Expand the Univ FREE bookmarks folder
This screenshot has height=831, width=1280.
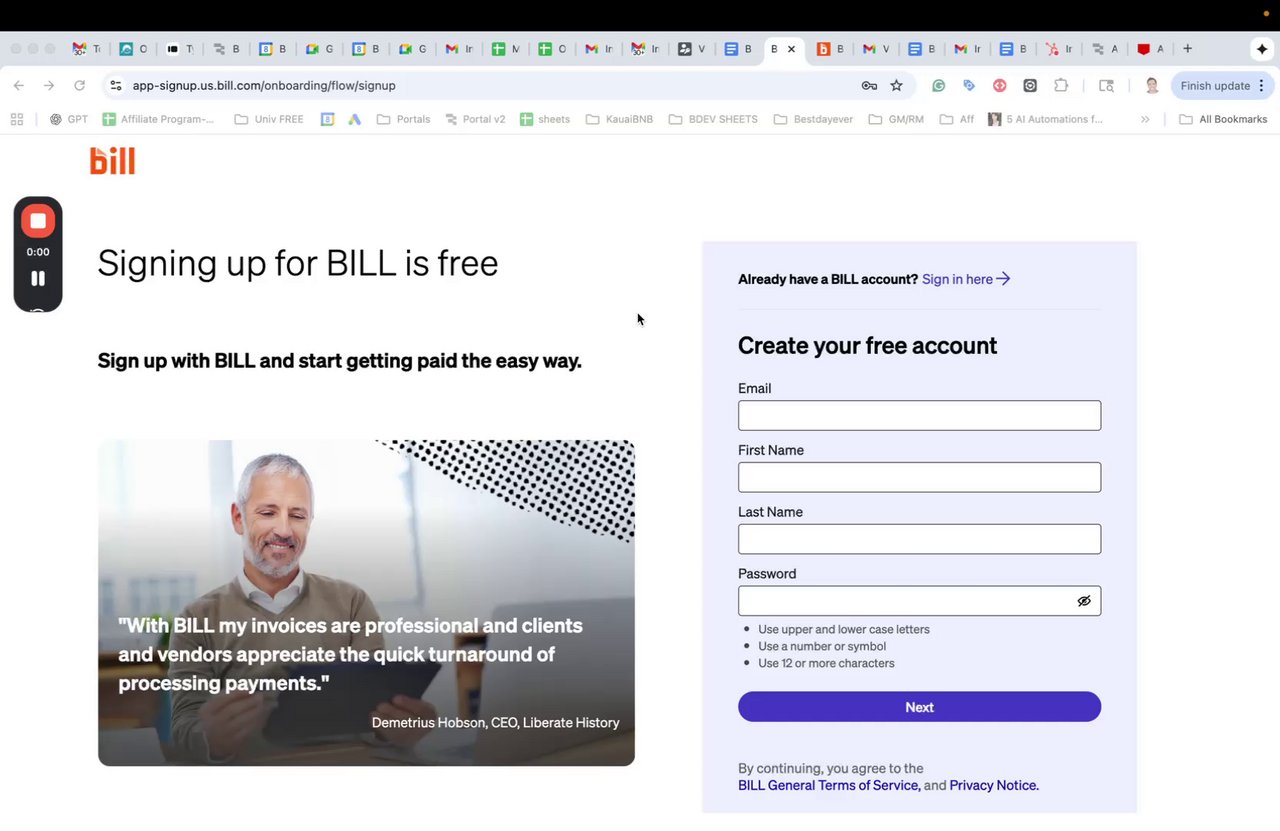[269, 119]
